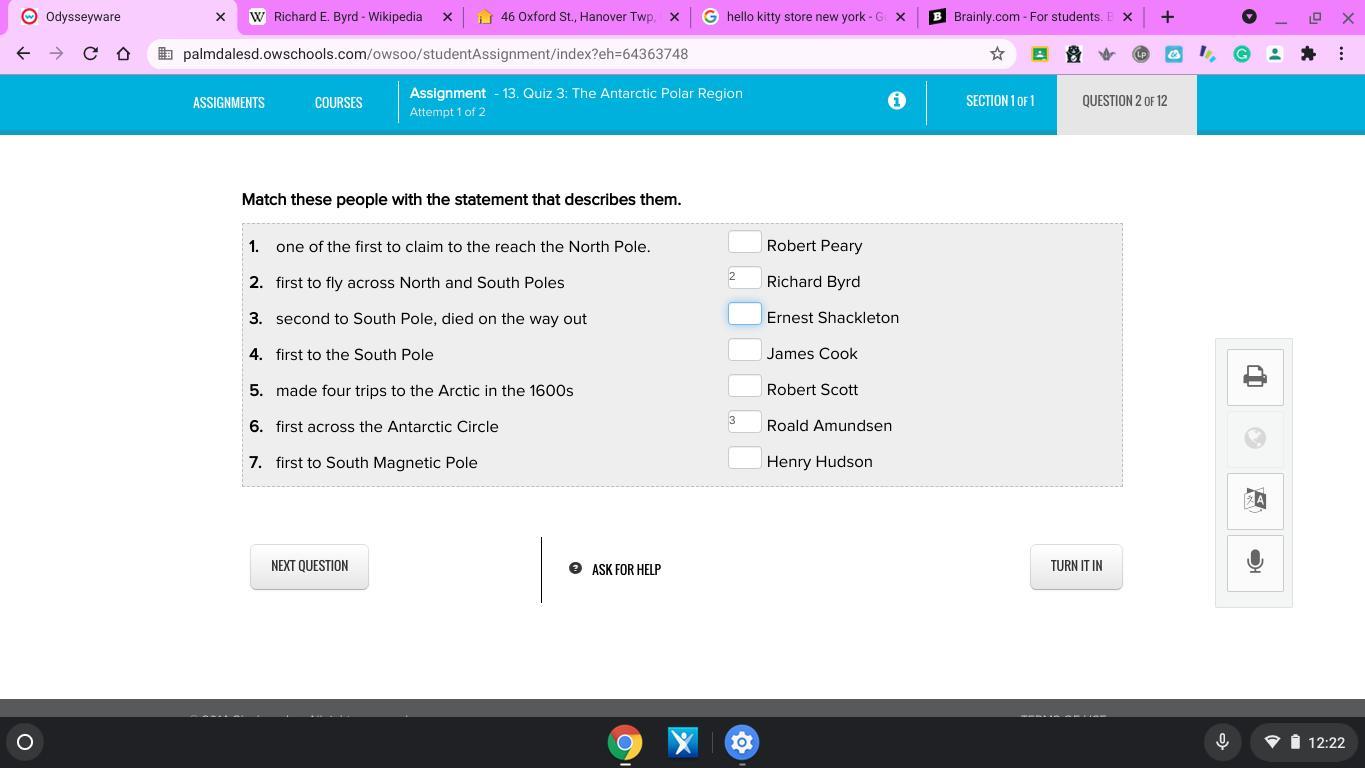Image resolution: width=1365 pixels, height=768 pixels.
Task: Open the ASSIGNMENTS menu
Action: pos(229,102)
